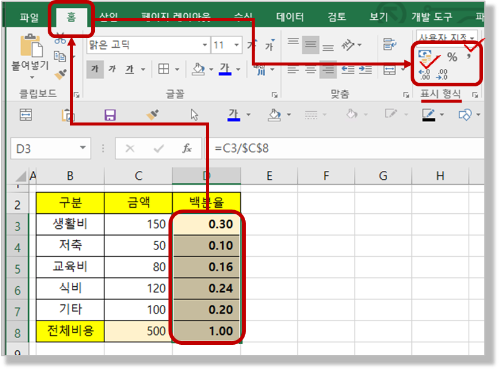Toggle italic formatting in font group
The image size is (500, 370).
pos(112,69)
